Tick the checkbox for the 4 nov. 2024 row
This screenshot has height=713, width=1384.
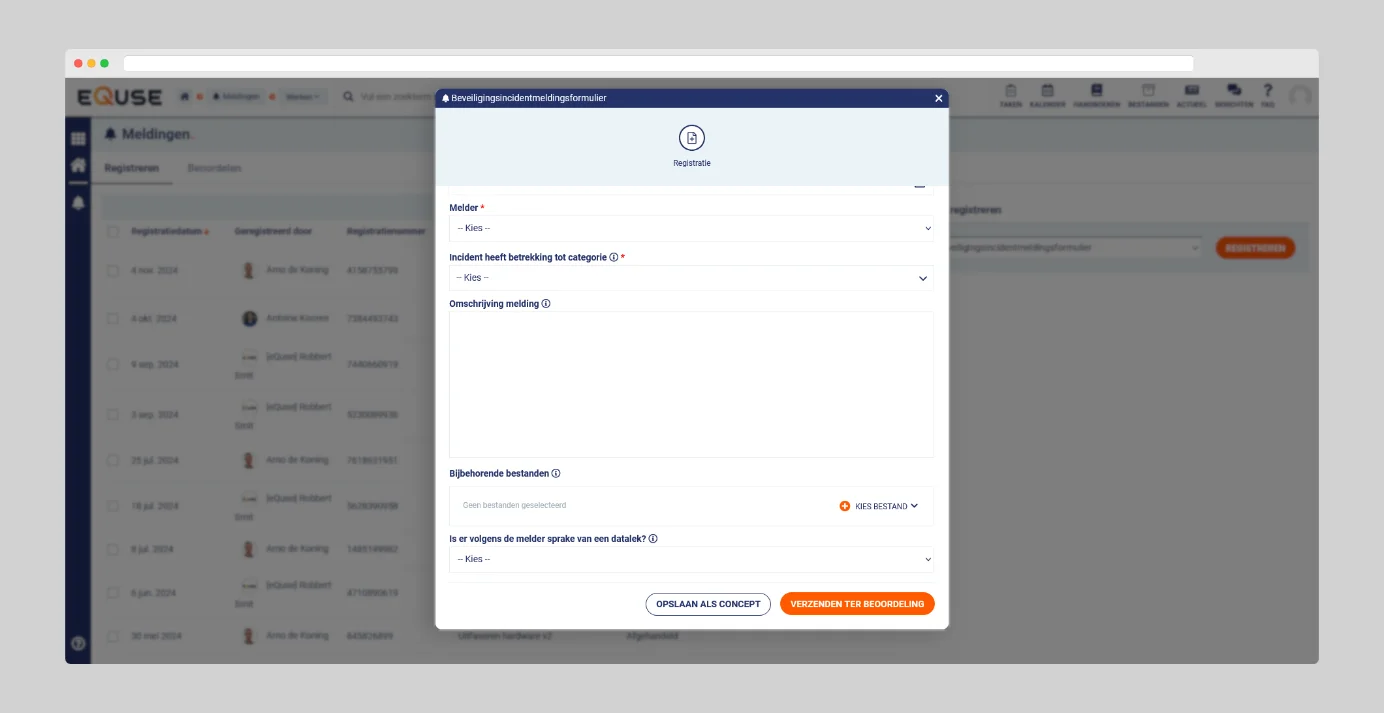113,271
